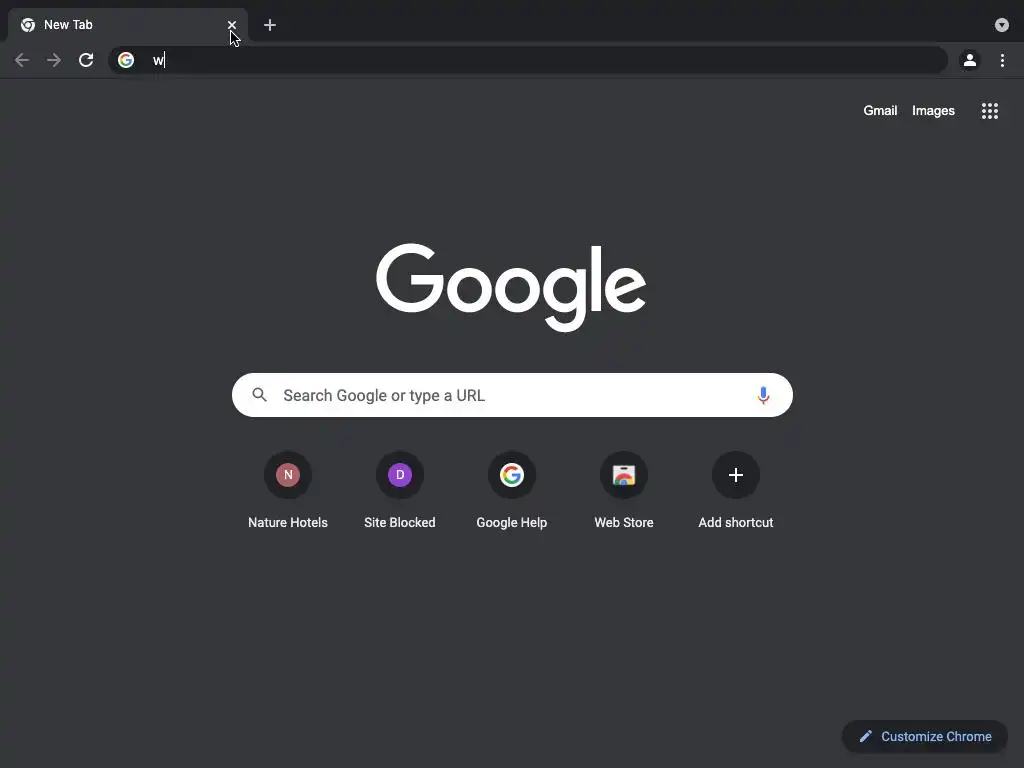The image size is (1024, 768).
Task: Open the Nature Hotels shortcut
Action: point(287,490)
